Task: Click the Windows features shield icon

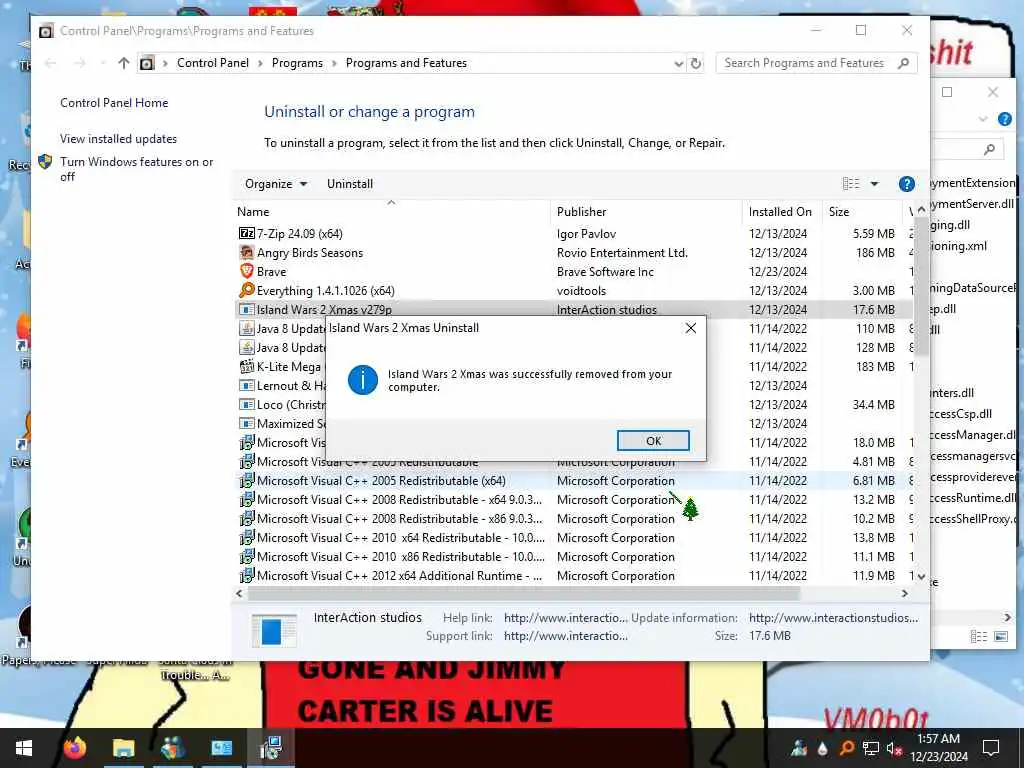Action: coord(45,161)
